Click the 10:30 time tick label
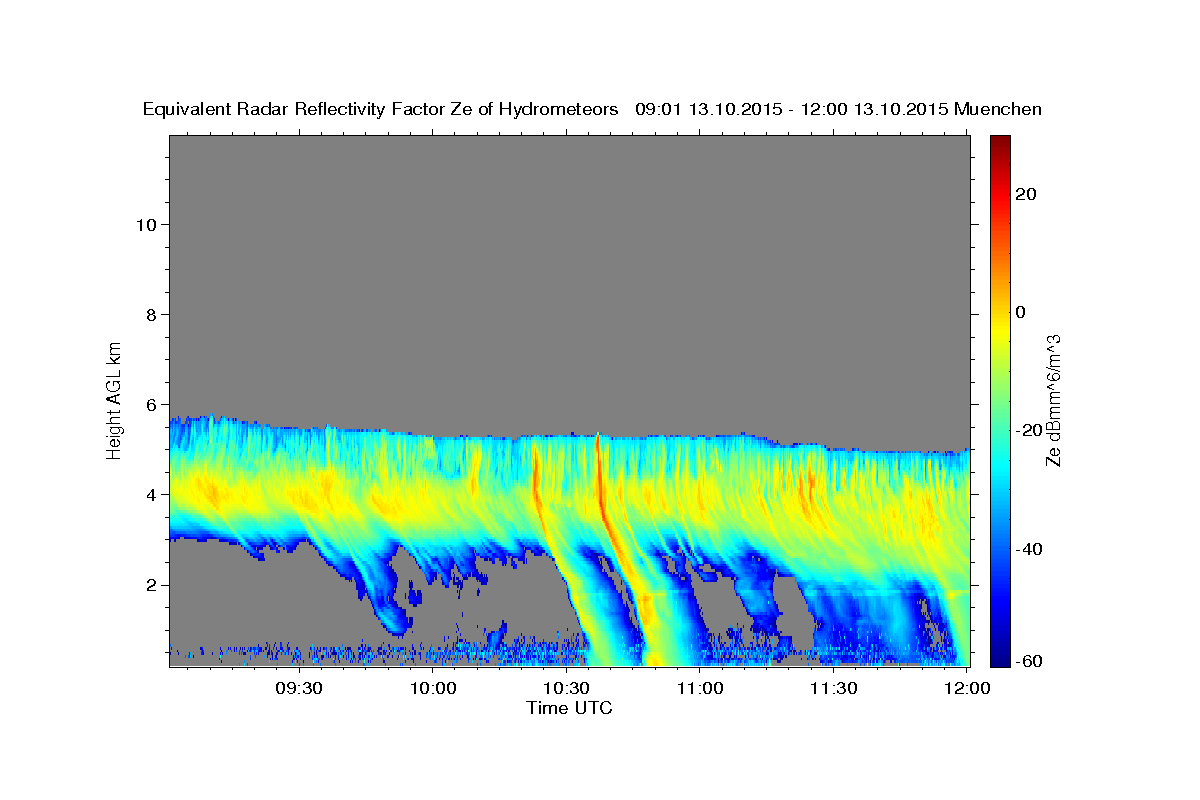This screenshot has width=1200, height=800. tap(566, 688)
